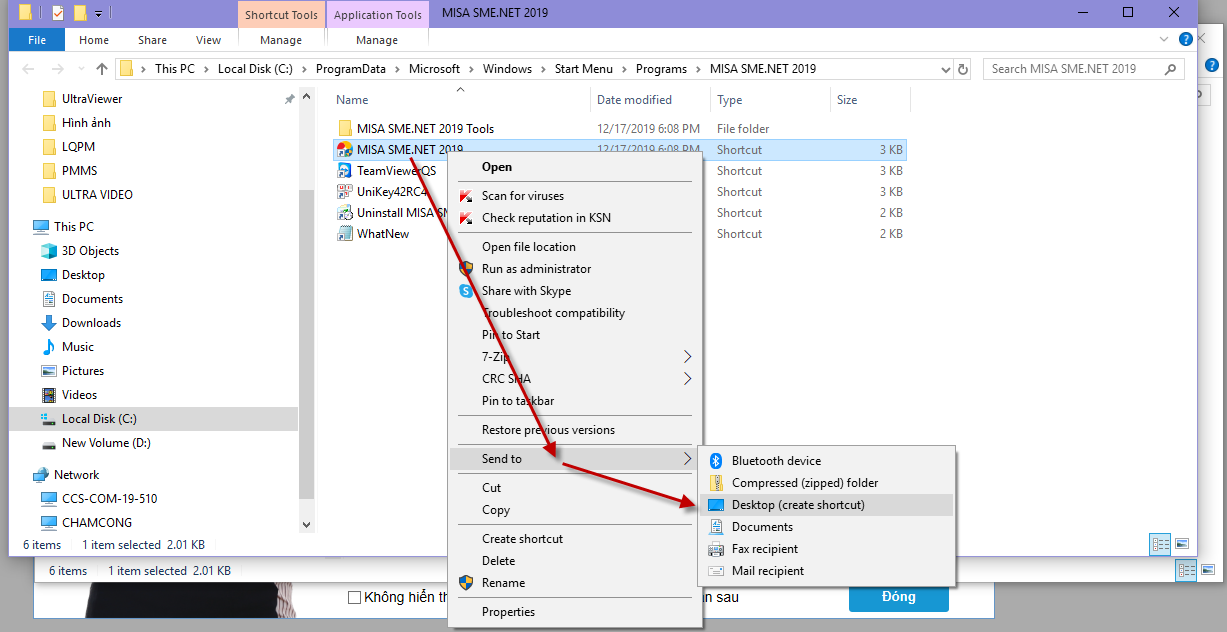This screenshot has width=1227, height=632.
Task: Select the ULTRA VIDEO folder in sidebar
Action: pos(97,195)
